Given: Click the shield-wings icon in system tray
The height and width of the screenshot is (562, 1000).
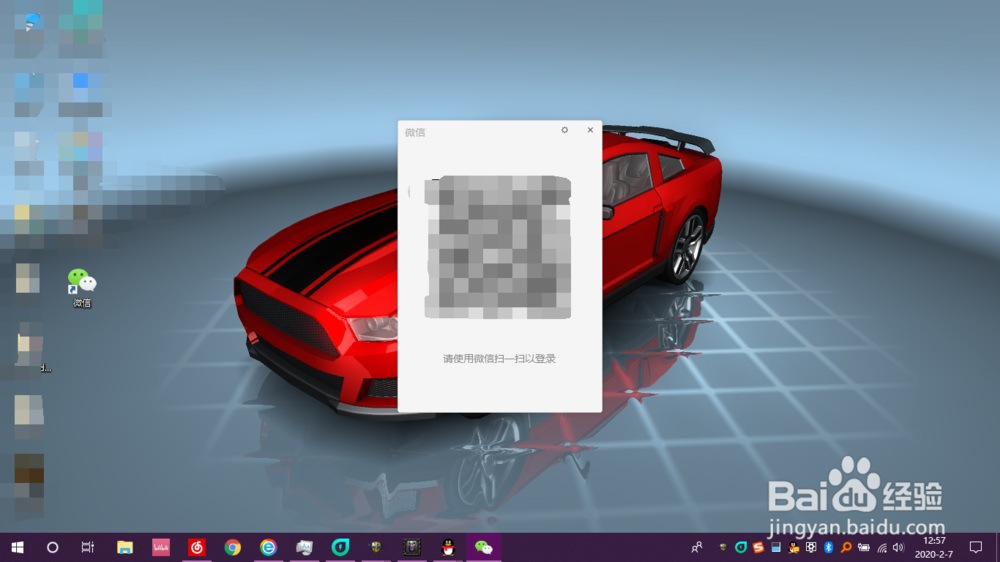Looking at the screenshot, I should (723, 547).
